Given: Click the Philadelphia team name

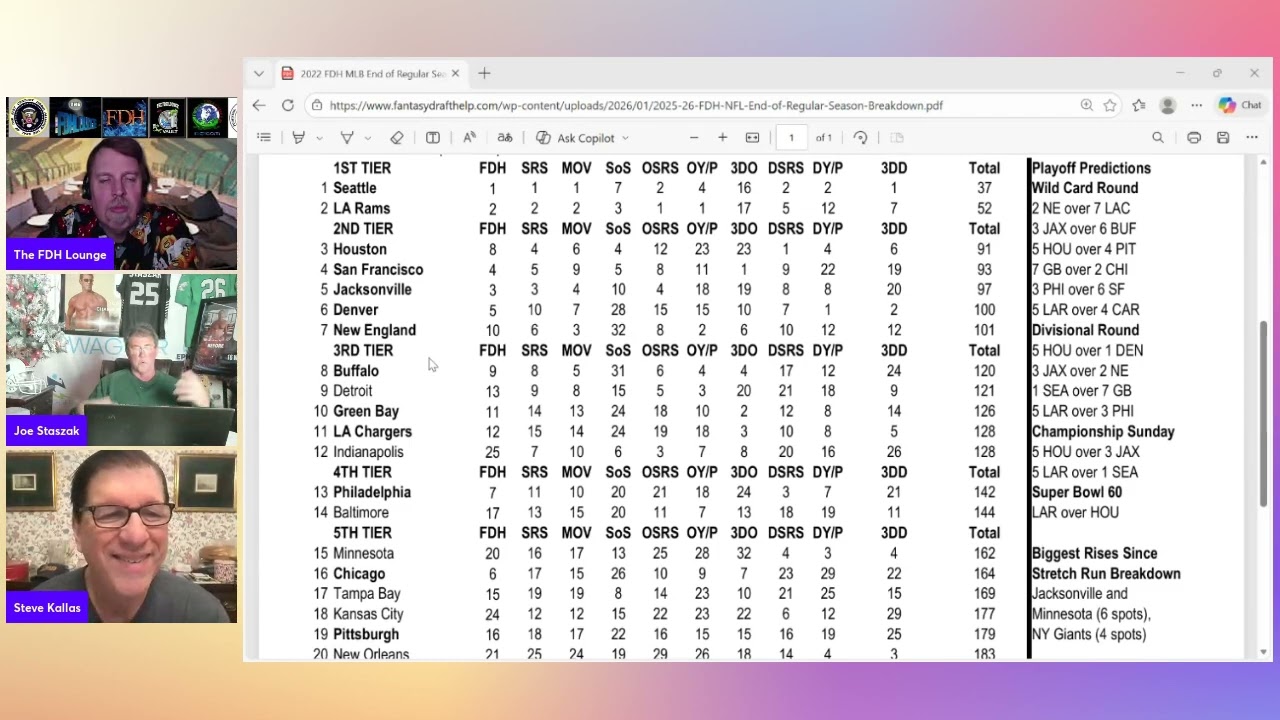Looking at the screenshot, I should (x=372, y=492).
